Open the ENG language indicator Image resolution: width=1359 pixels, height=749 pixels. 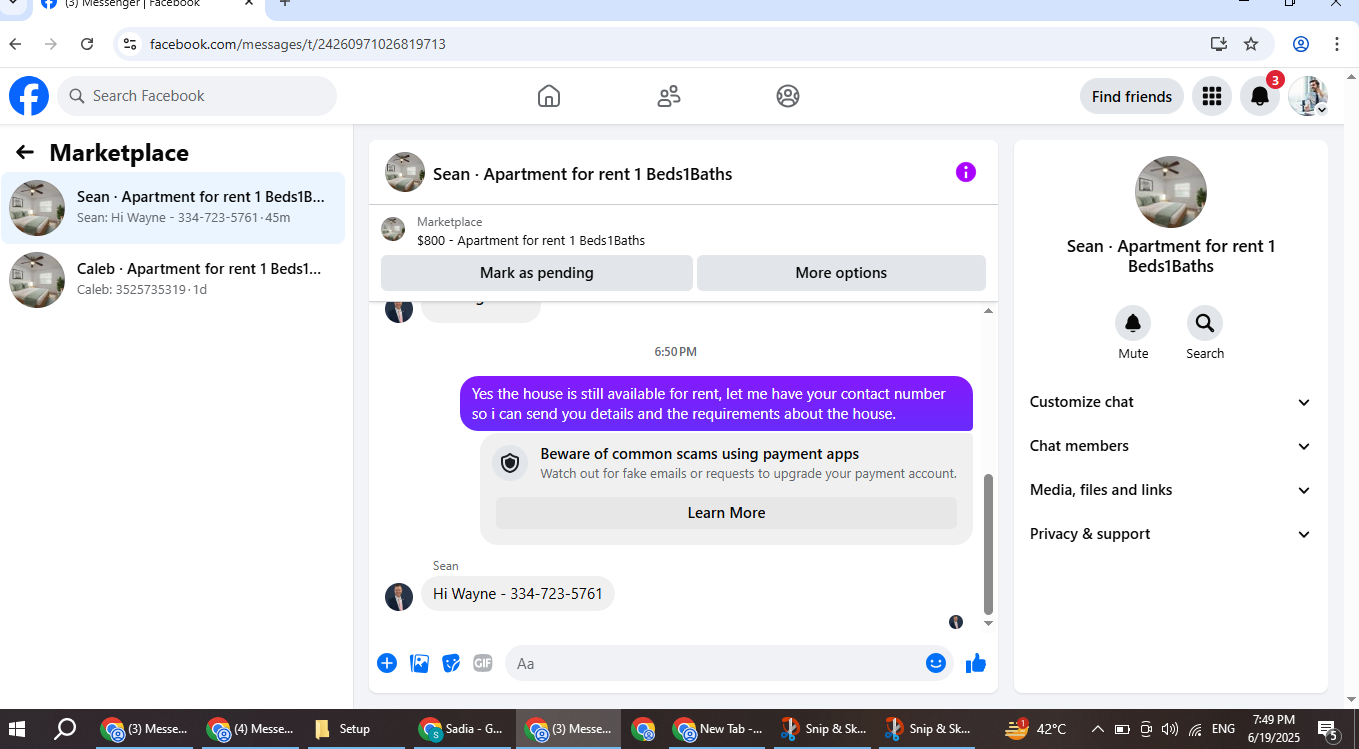point(1223,729)
